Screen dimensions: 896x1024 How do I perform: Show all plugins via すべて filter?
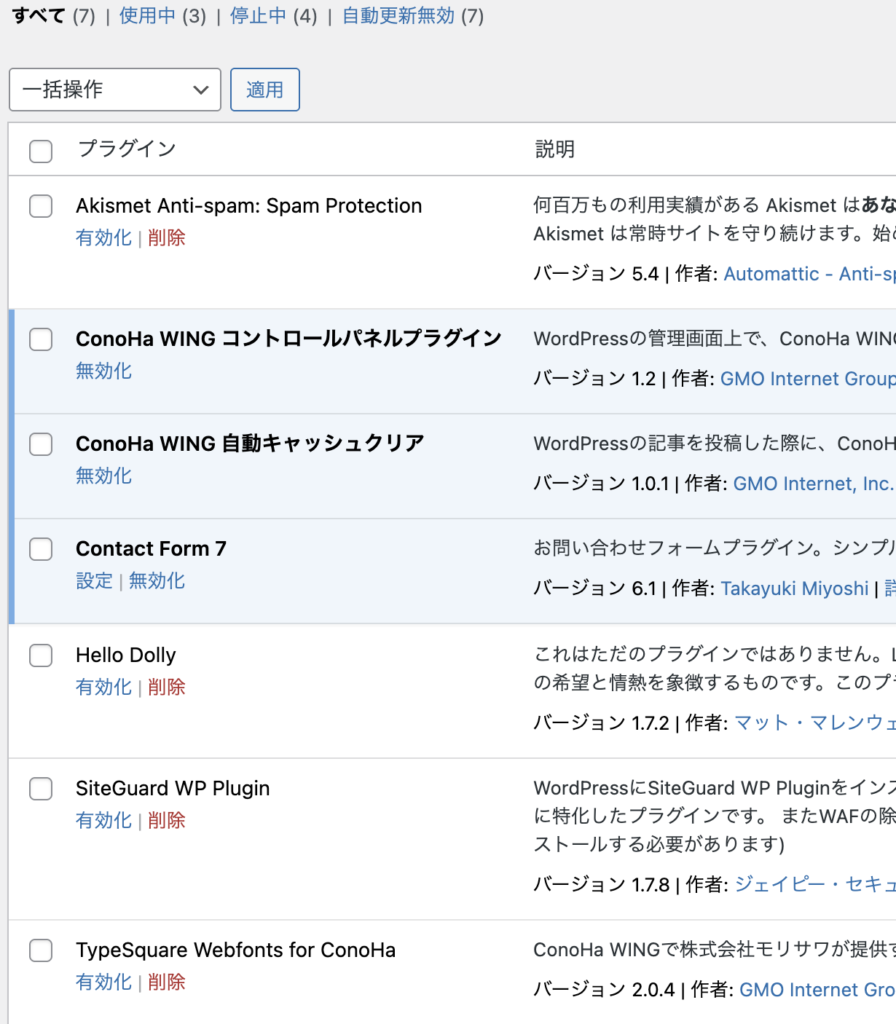click(39, 15)
